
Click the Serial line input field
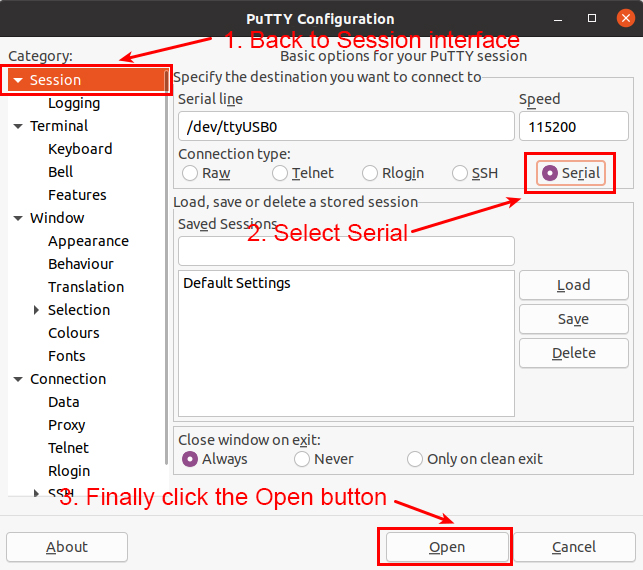(x=346, y=126)
